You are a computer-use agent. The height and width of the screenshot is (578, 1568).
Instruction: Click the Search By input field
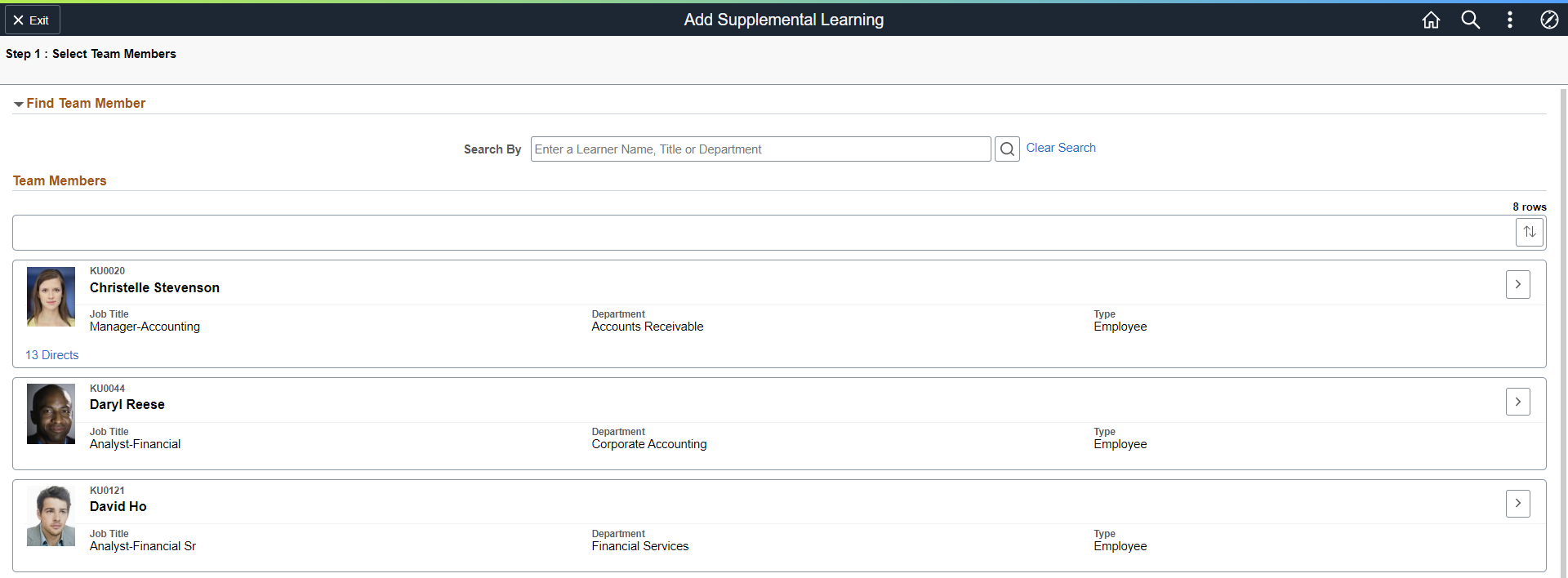point(760,149)
